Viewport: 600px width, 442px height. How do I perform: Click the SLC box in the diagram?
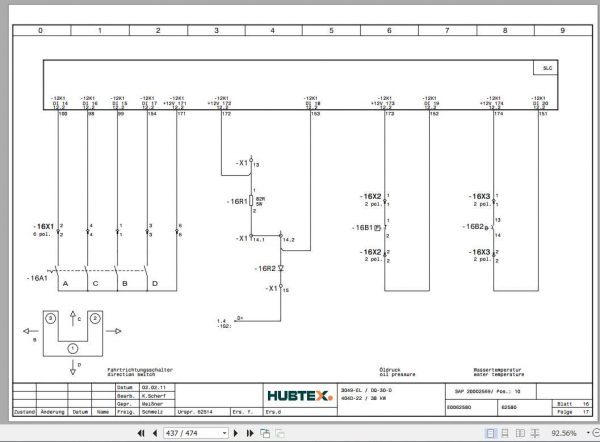546,68
